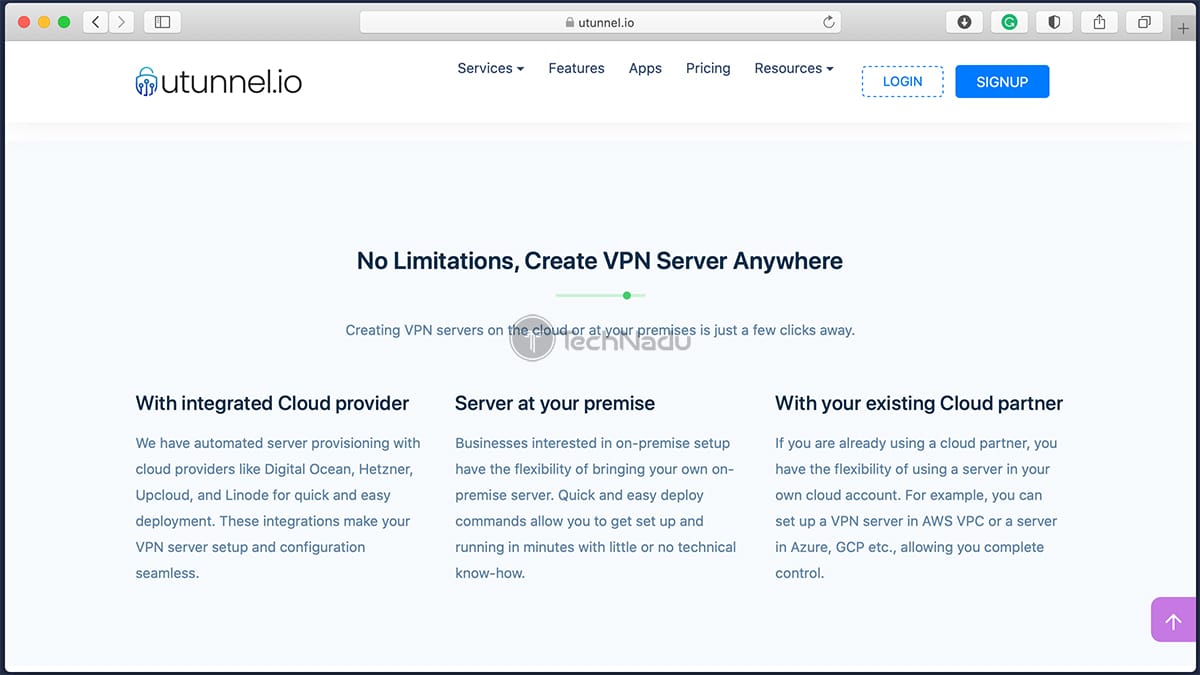Go forward with Safari's forward arrow

click(122, 21)
